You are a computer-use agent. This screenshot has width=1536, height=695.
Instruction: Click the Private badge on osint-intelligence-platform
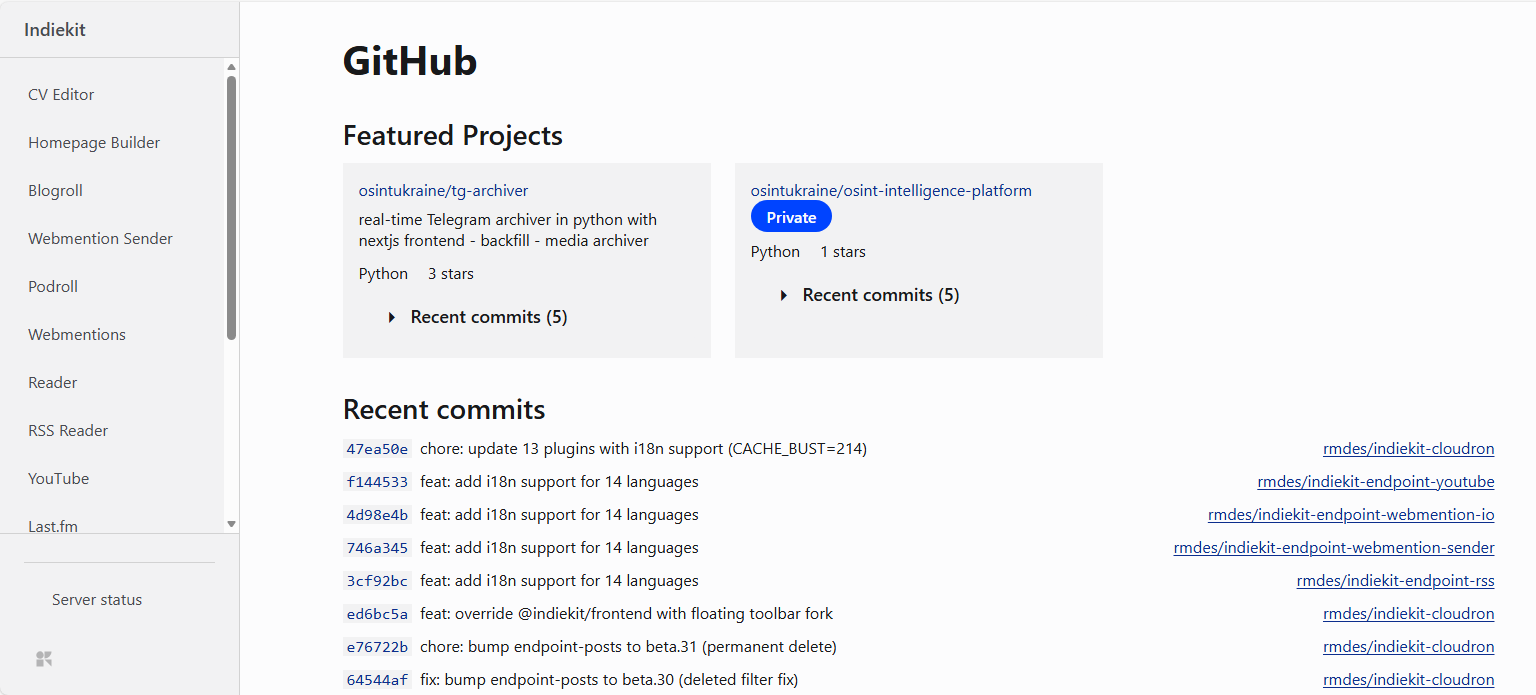point(791,217)
